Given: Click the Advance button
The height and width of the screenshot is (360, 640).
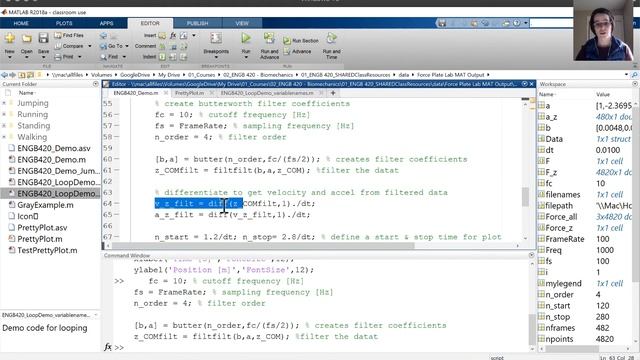Looking at the screenshot, I should point(297,51).
